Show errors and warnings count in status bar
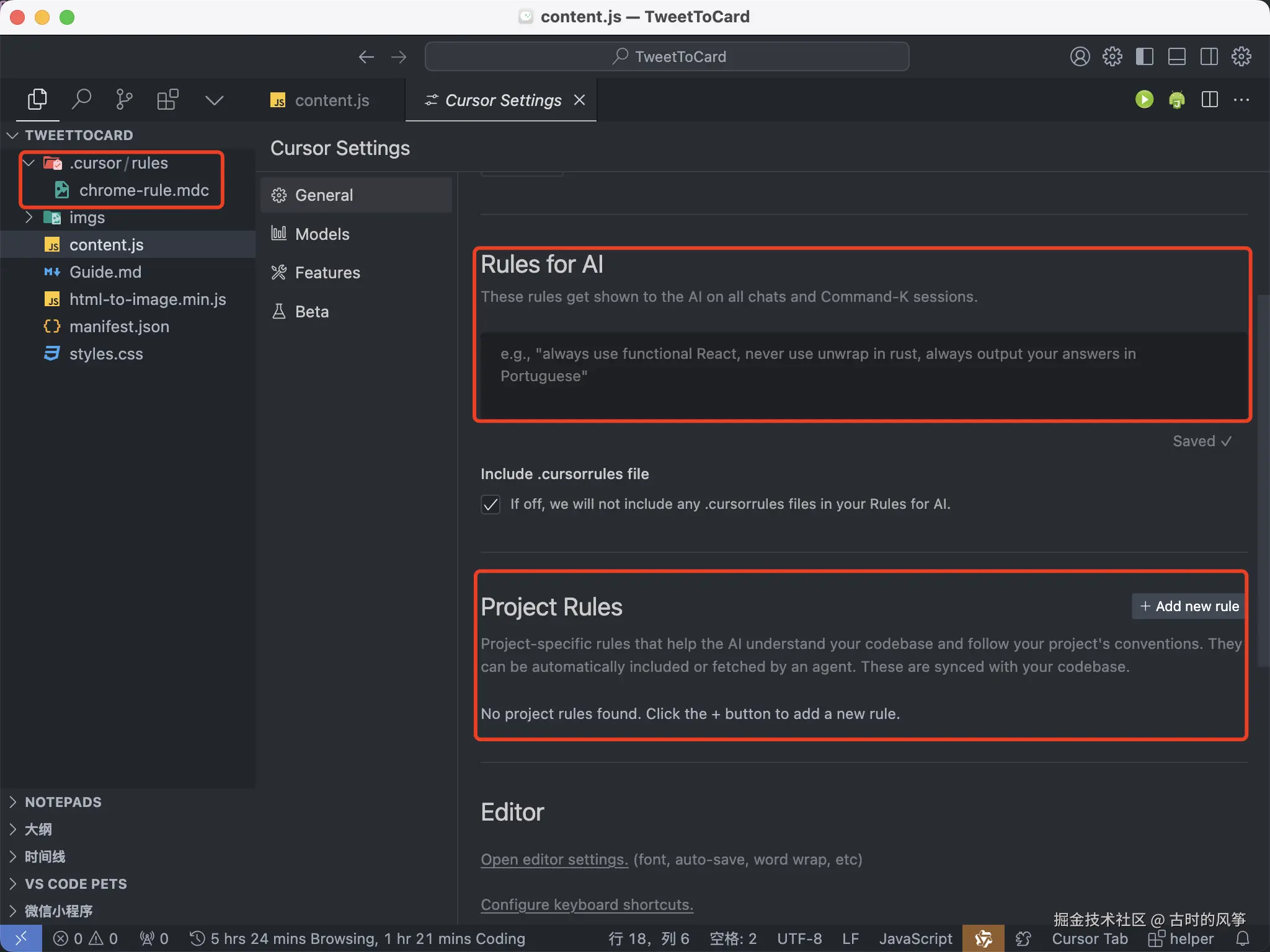This screenshot has height=952, width=1270. (x=86, y=939)
